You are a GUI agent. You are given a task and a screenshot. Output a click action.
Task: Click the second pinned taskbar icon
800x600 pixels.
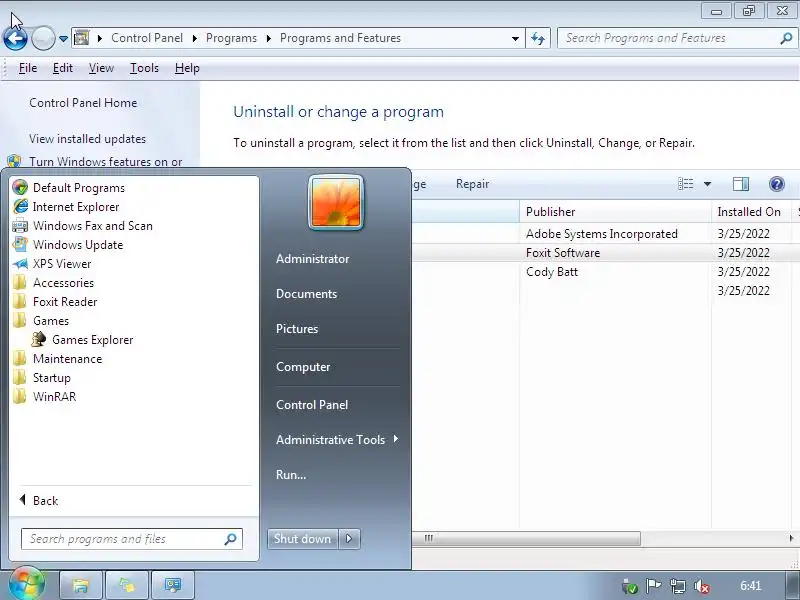pos(127,585)
